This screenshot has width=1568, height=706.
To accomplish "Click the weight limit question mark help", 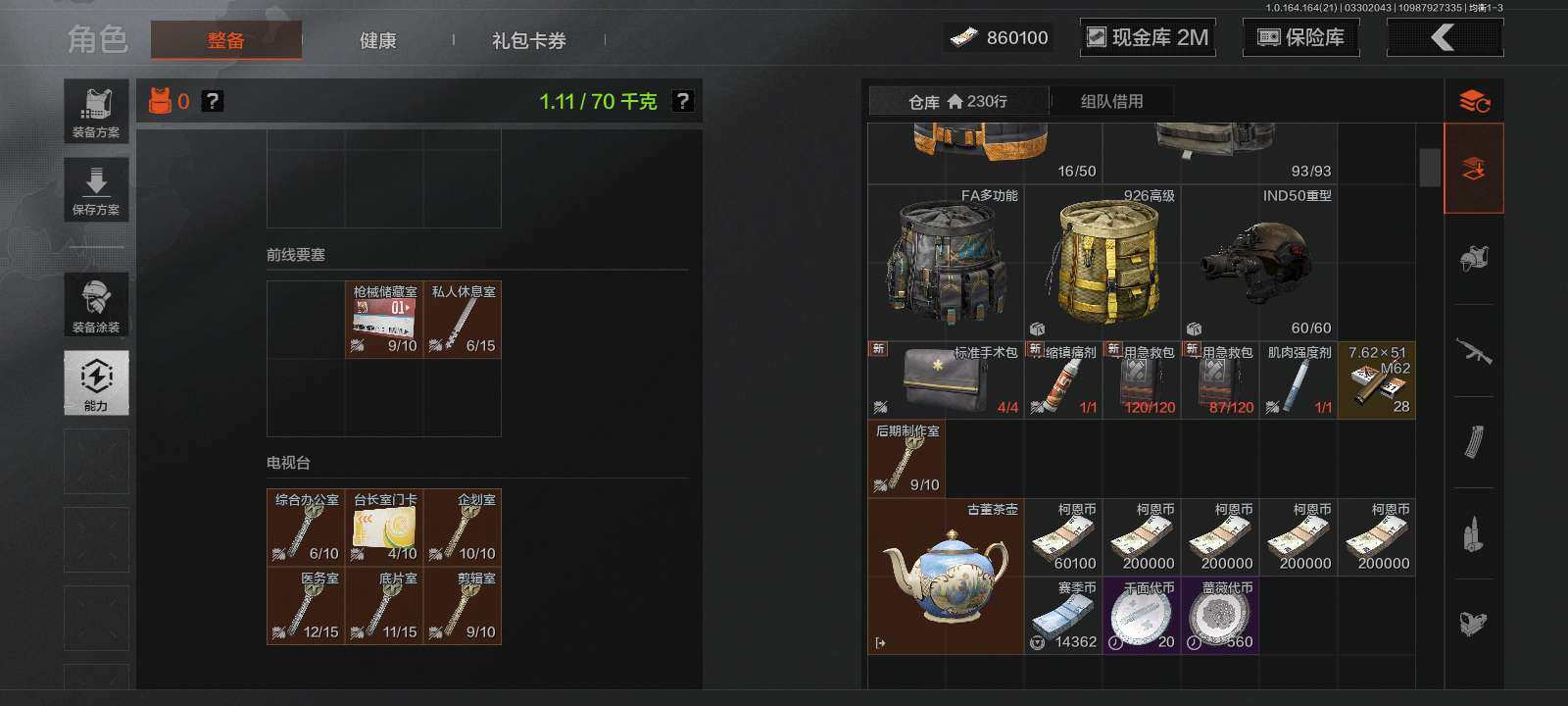I will coord(683,101).
